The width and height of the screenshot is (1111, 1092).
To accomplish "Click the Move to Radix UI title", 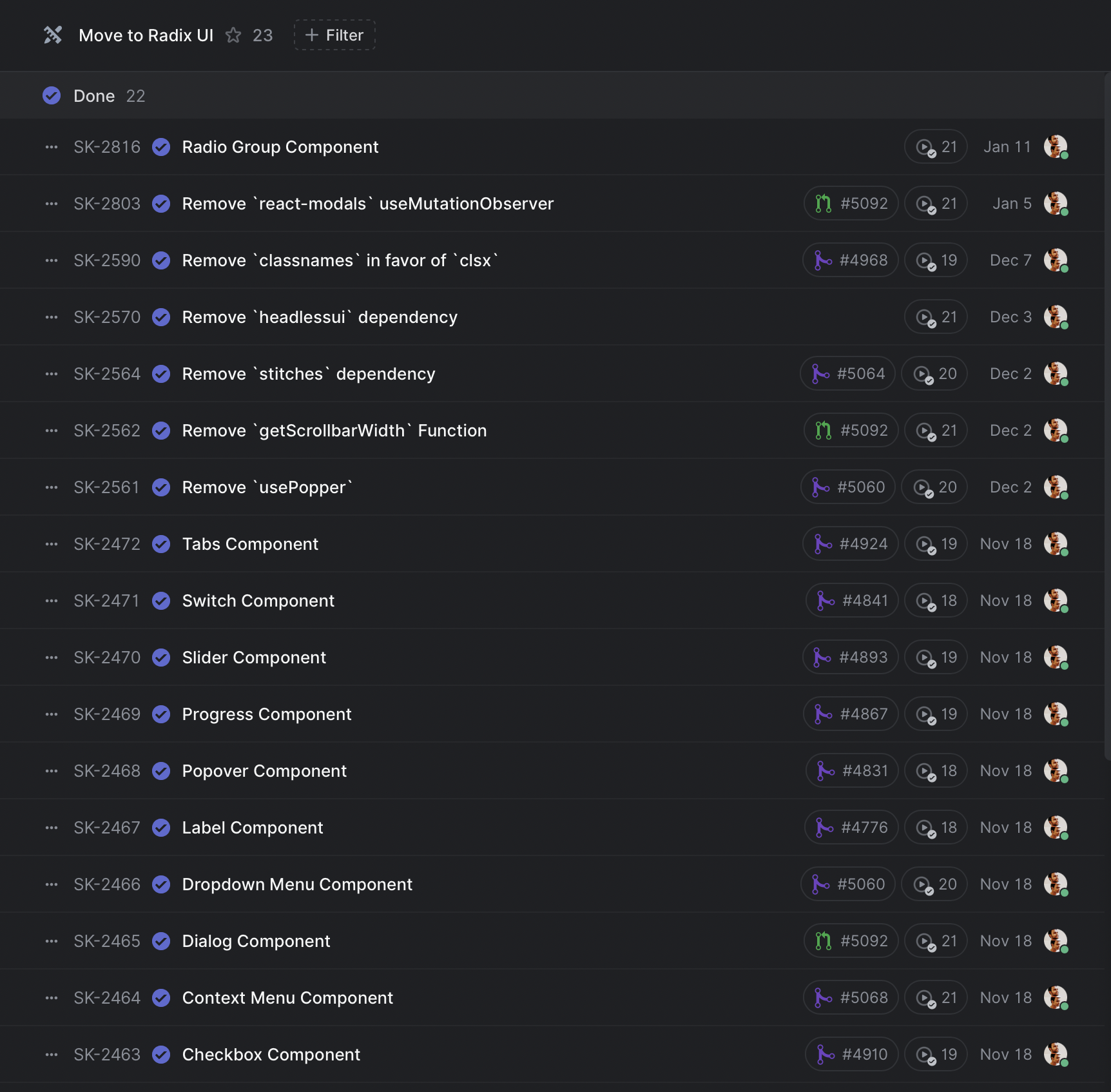I will (146, 35).
